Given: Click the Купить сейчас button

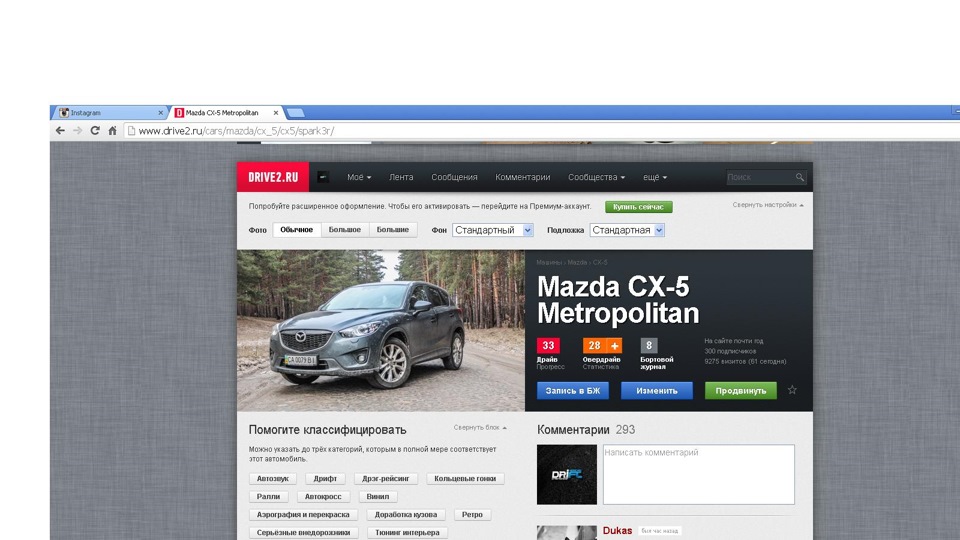Looking at the screenshot, I should [x=639, y=207].
